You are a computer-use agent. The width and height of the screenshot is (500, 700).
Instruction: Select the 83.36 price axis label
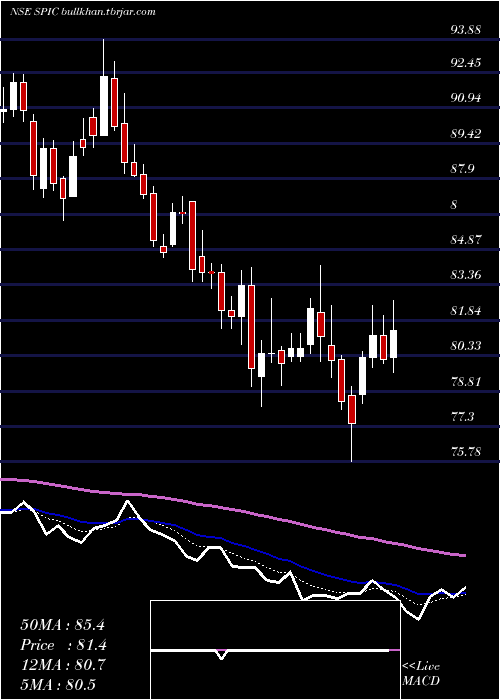[466, 275]
